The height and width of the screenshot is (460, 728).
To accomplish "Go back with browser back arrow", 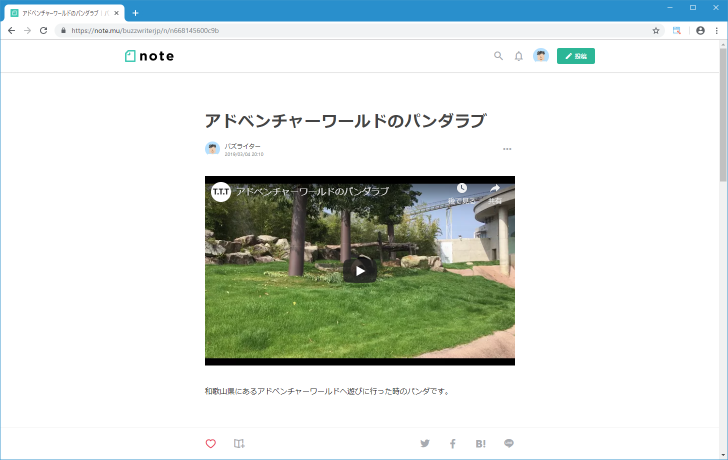I will pyautogui.click(x=12, y=31).
